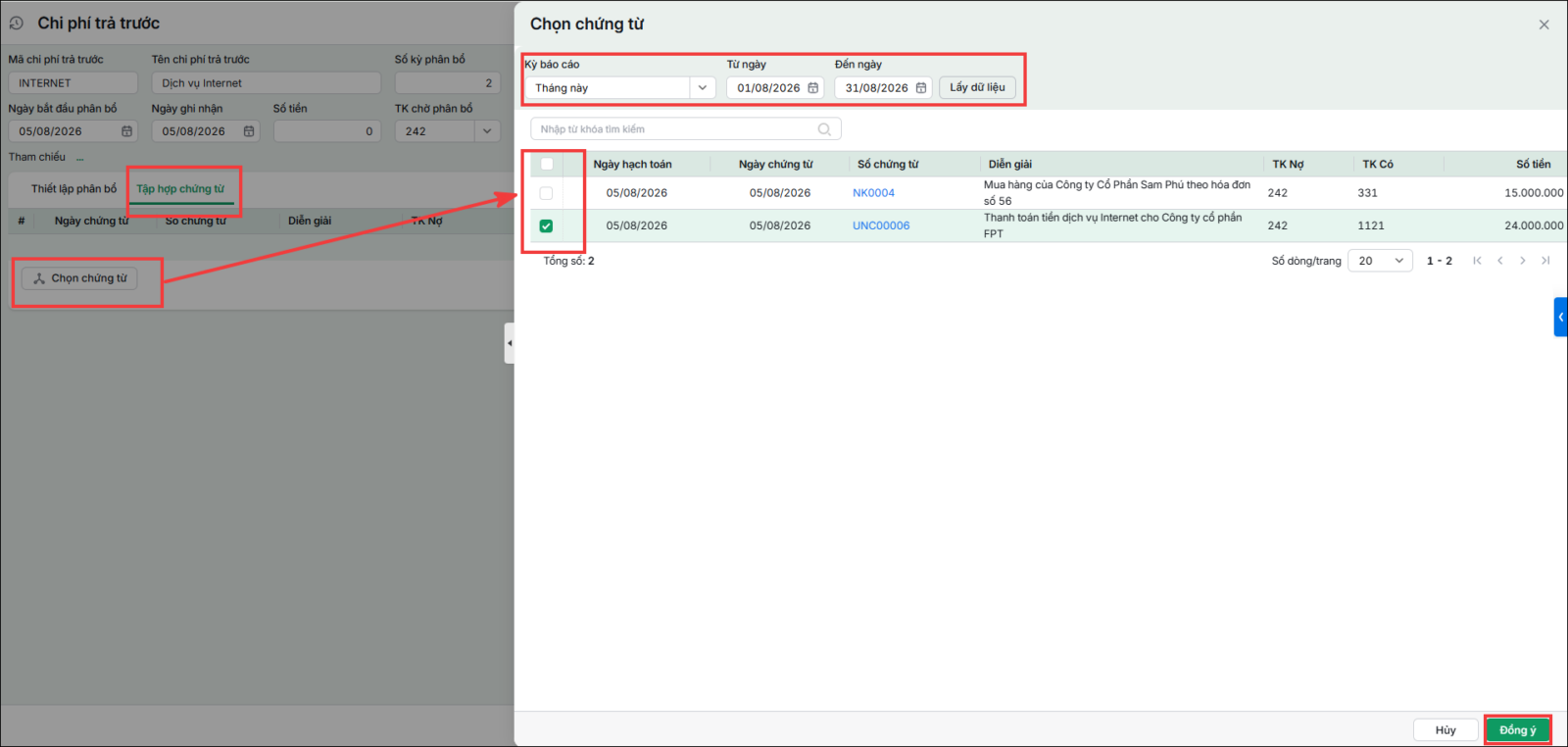This screenshot has height=747, width=1568.
Task: Click the Diễn giải column header in the dialog
Action: pos(1009,165)
